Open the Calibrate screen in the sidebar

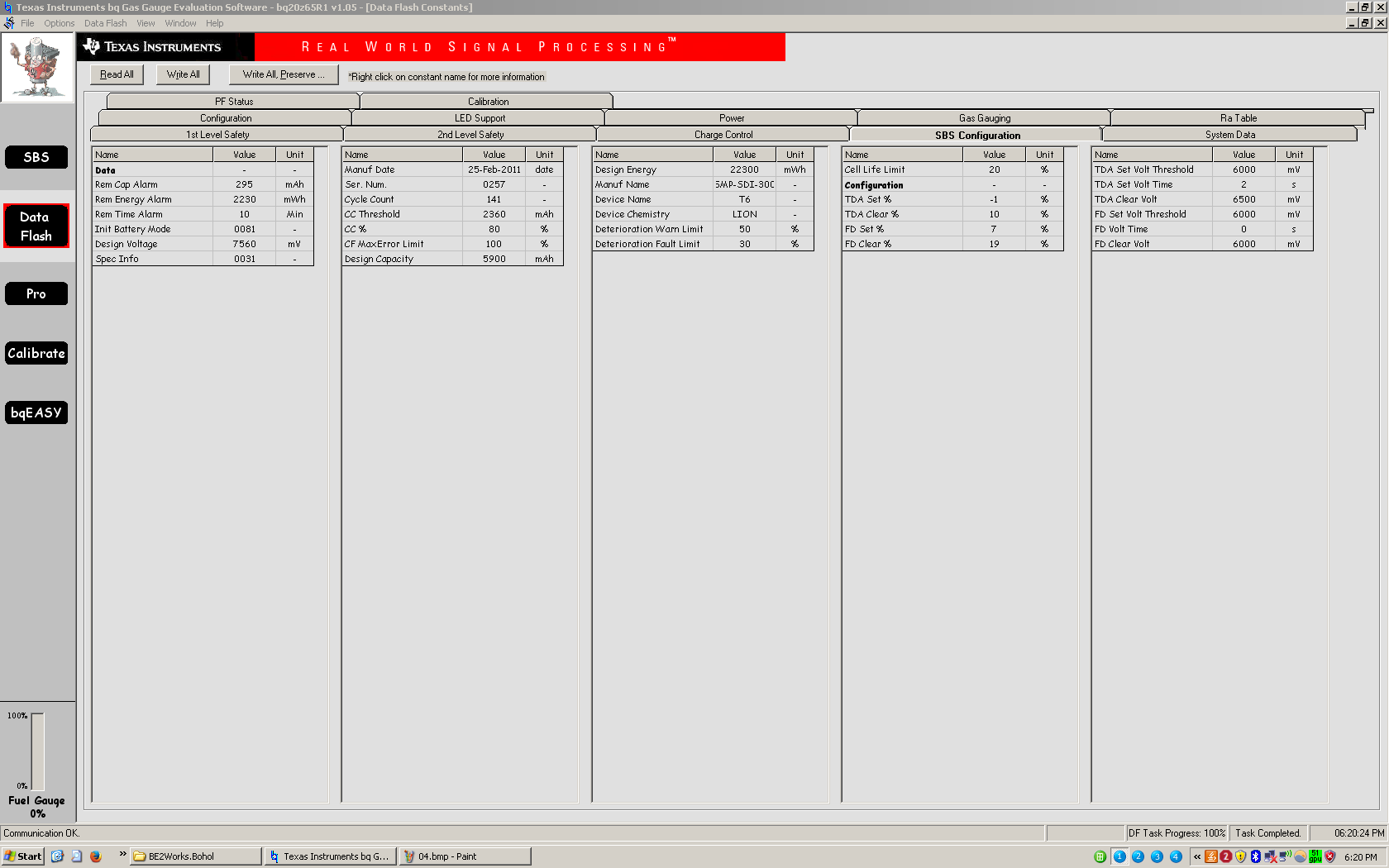click(x=36, y=353)
